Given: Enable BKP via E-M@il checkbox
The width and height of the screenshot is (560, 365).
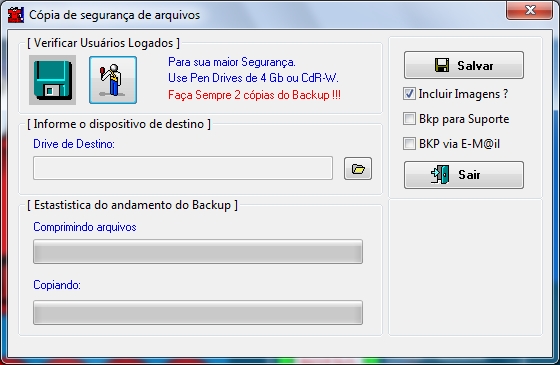Looking at the screenshot, I should point(409,144).
